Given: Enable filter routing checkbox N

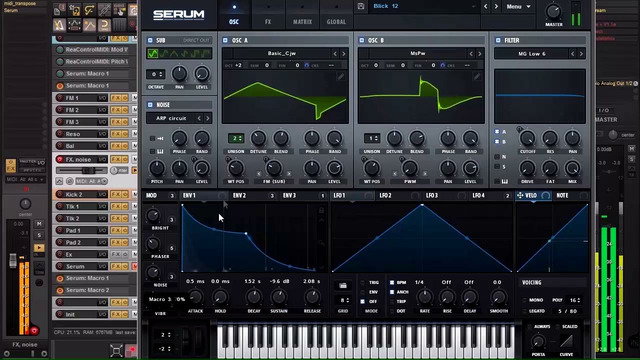Looking at the screenshot, I should [x=497, y=157].
